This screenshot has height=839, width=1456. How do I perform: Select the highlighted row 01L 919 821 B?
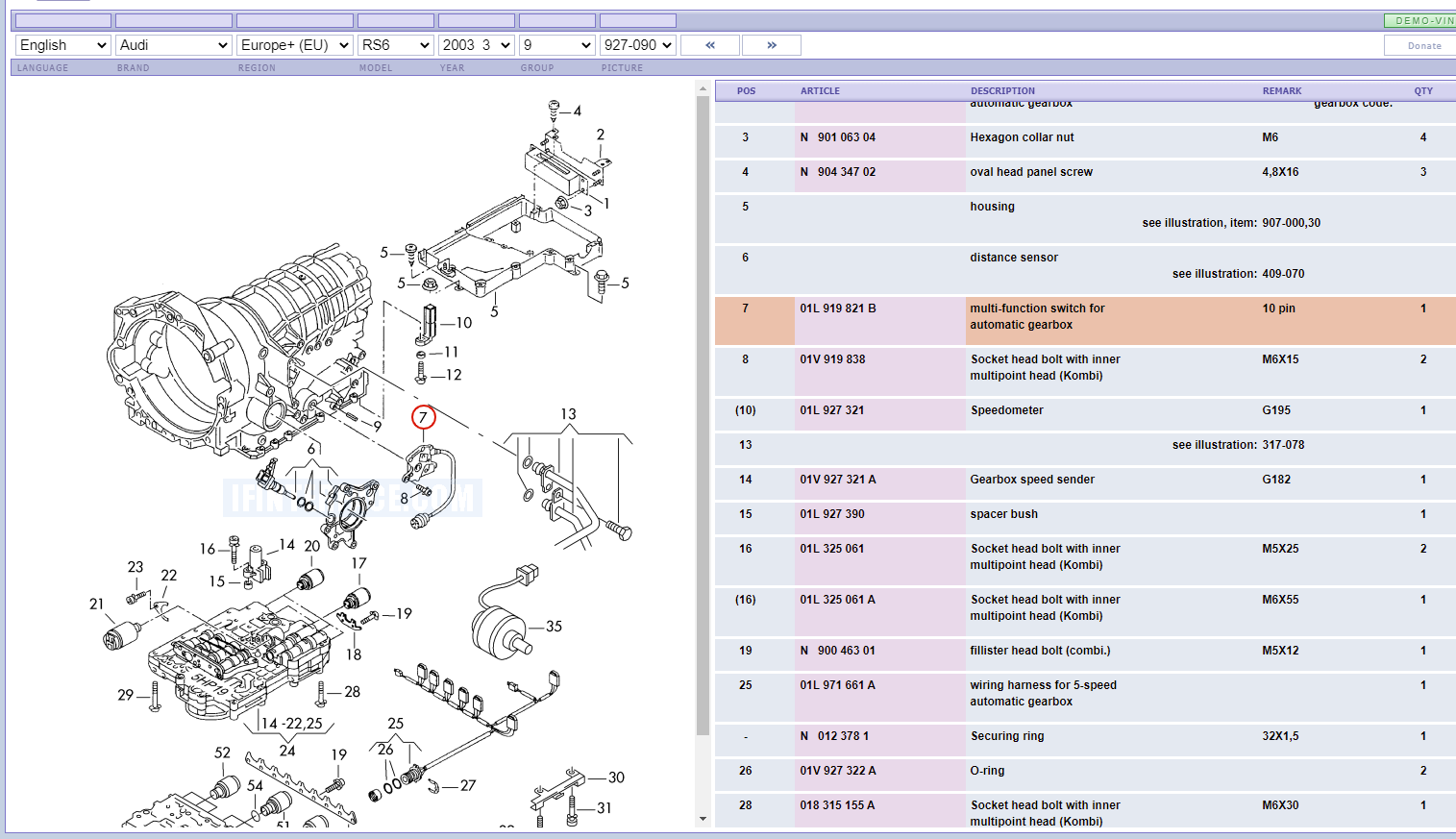tap(838, 308)
